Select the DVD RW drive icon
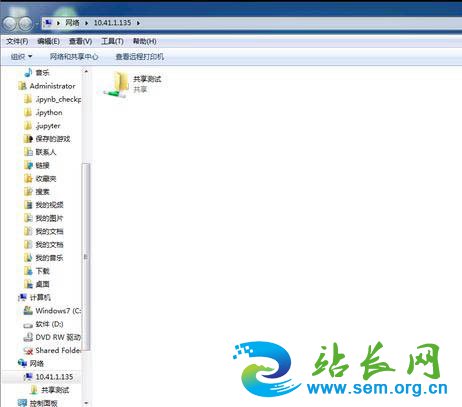The image size is (462, 407). coord(28,337)
